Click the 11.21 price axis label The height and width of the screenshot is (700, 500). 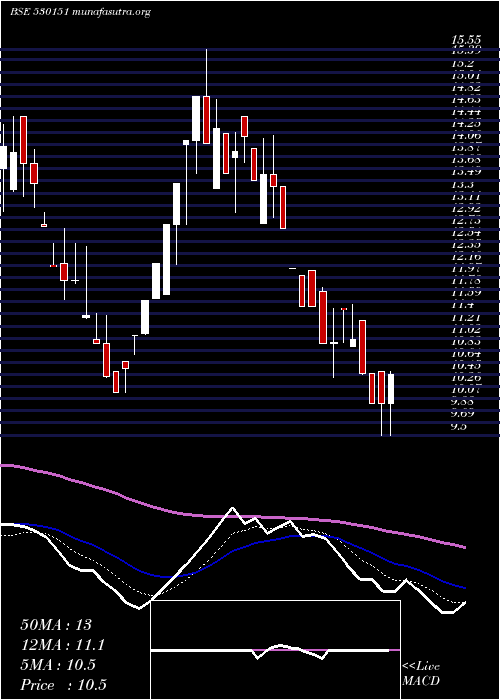pos(466,317)
